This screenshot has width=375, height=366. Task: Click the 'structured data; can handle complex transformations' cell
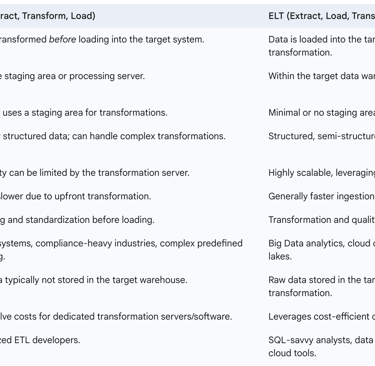tap(113, 136)
